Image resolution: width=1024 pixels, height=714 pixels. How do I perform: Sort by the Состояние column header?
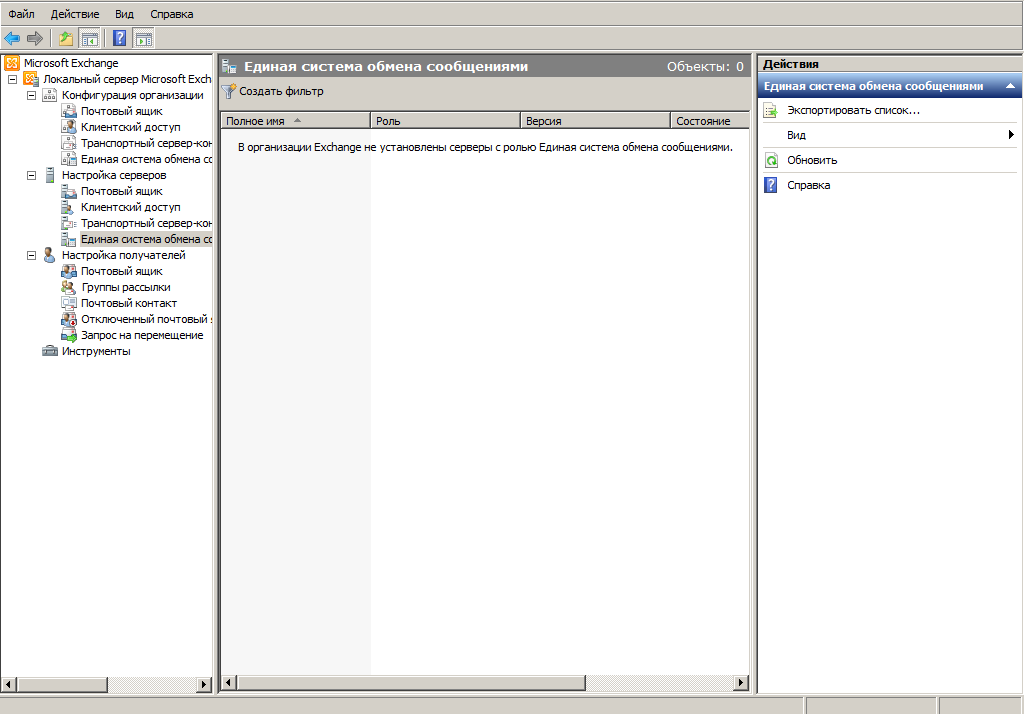[710, 121]
